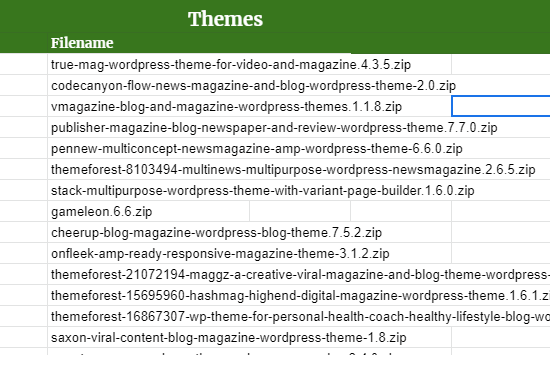Select cell pennew-multiconcept-newsmagazine-amp-wordpress-theme-6.6.0.zip

click(256, 149)
